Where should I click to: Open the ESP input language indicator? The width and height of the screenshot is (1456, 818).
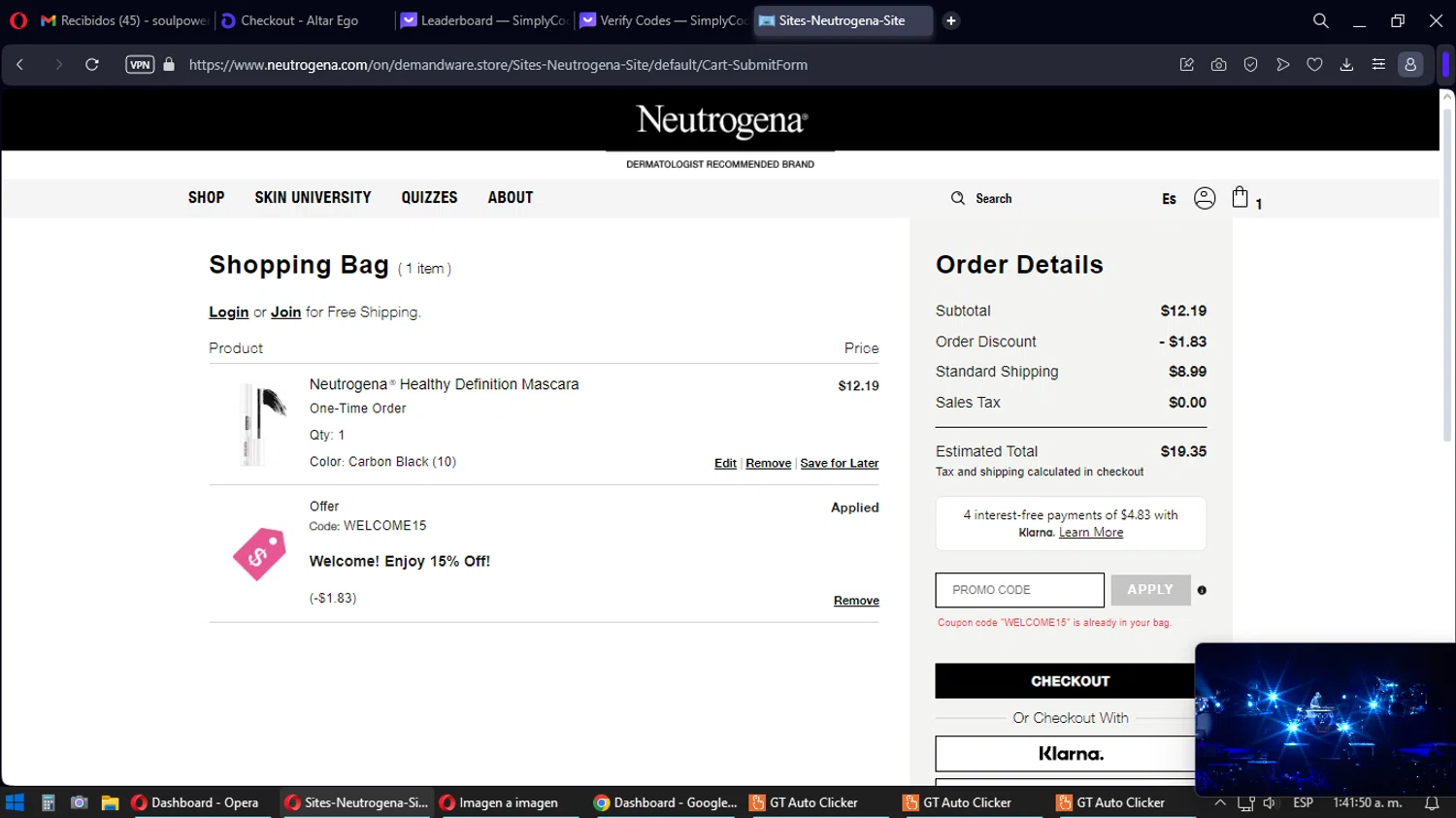point(1303,802)
